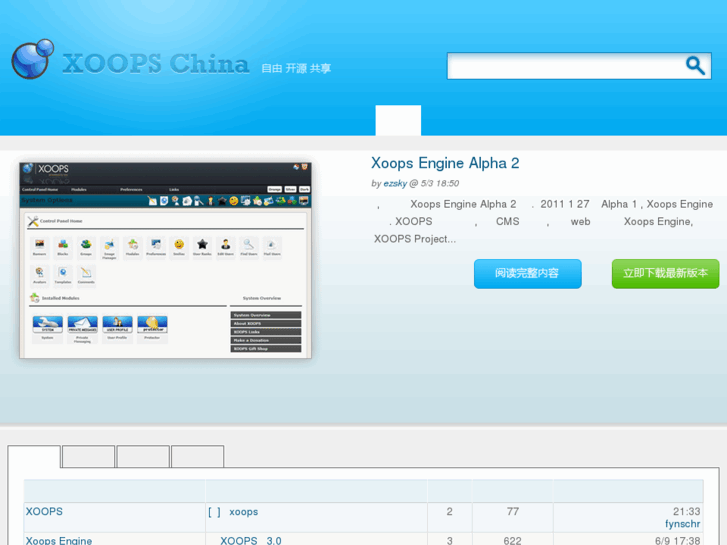The height and width of the screenshot is (545, 727).
Task: Open the xoops topic link in first row
Action: tap(243, 512)
